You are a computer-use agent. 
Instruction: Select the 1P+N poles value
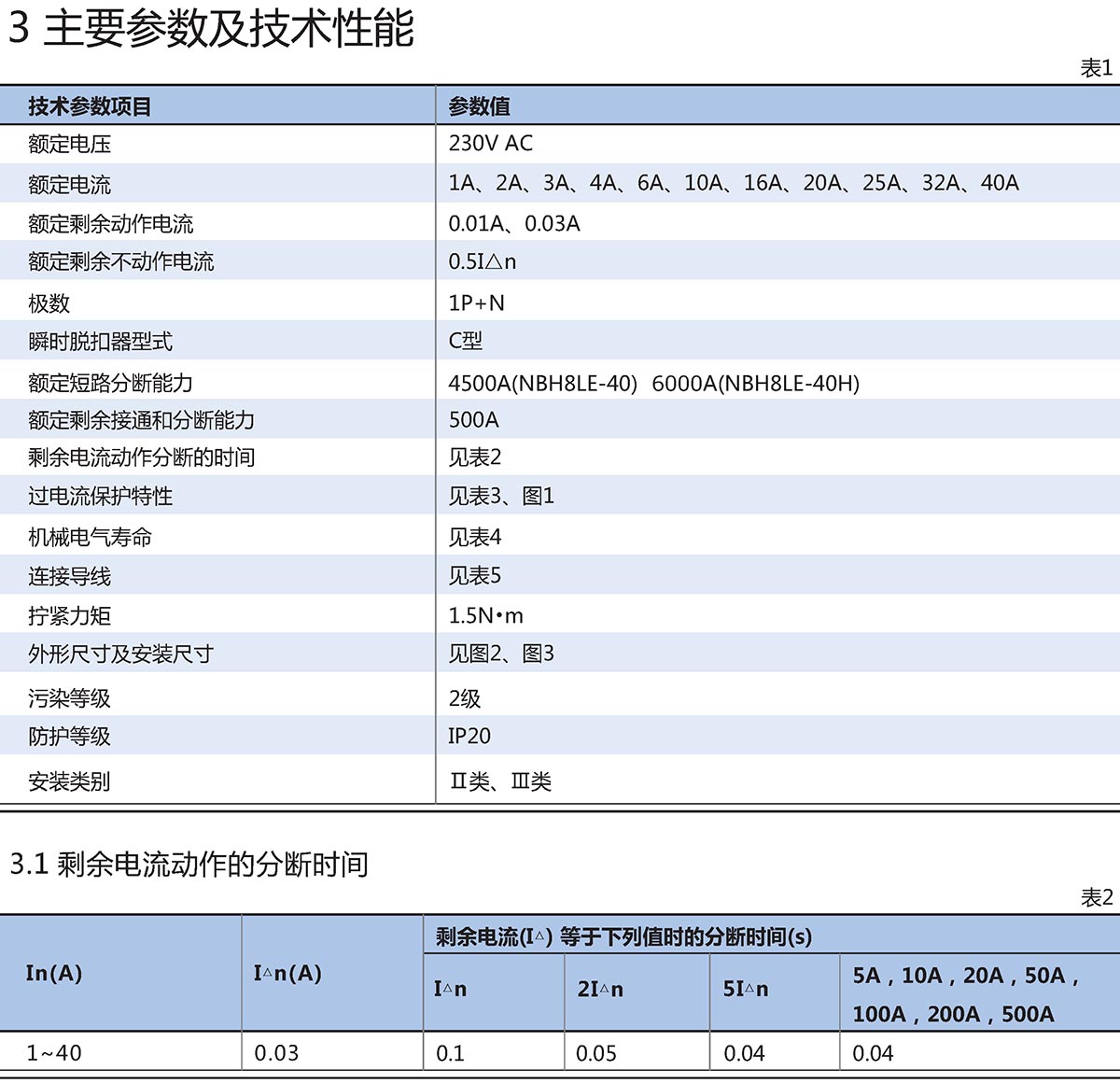point(476,303)
